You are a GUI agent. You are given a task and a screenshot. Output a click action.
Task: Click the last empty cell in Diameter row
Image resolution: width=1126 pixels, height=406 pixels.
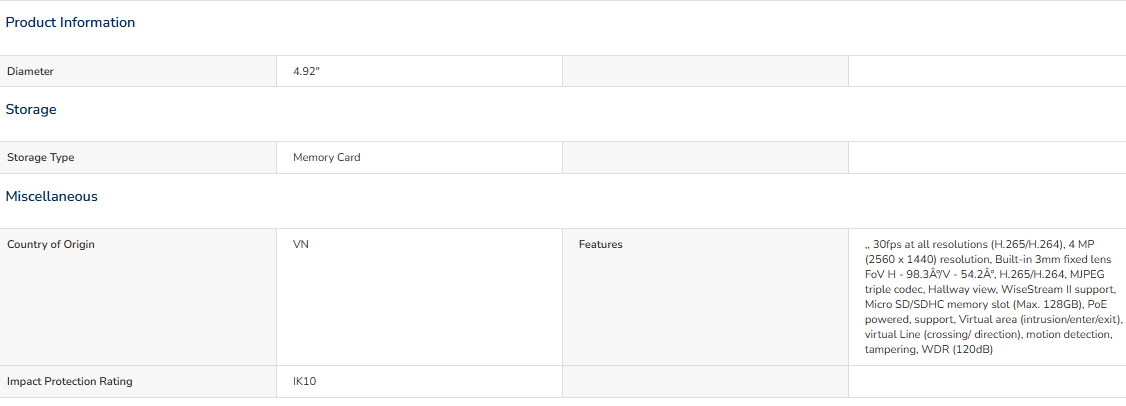pyautogui.click(x=987, y=72)
